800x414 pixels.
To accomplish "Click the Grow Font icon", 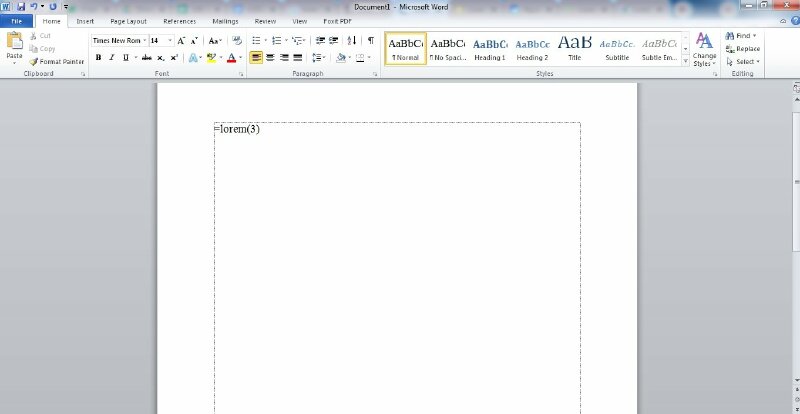I will click(181, 41).
